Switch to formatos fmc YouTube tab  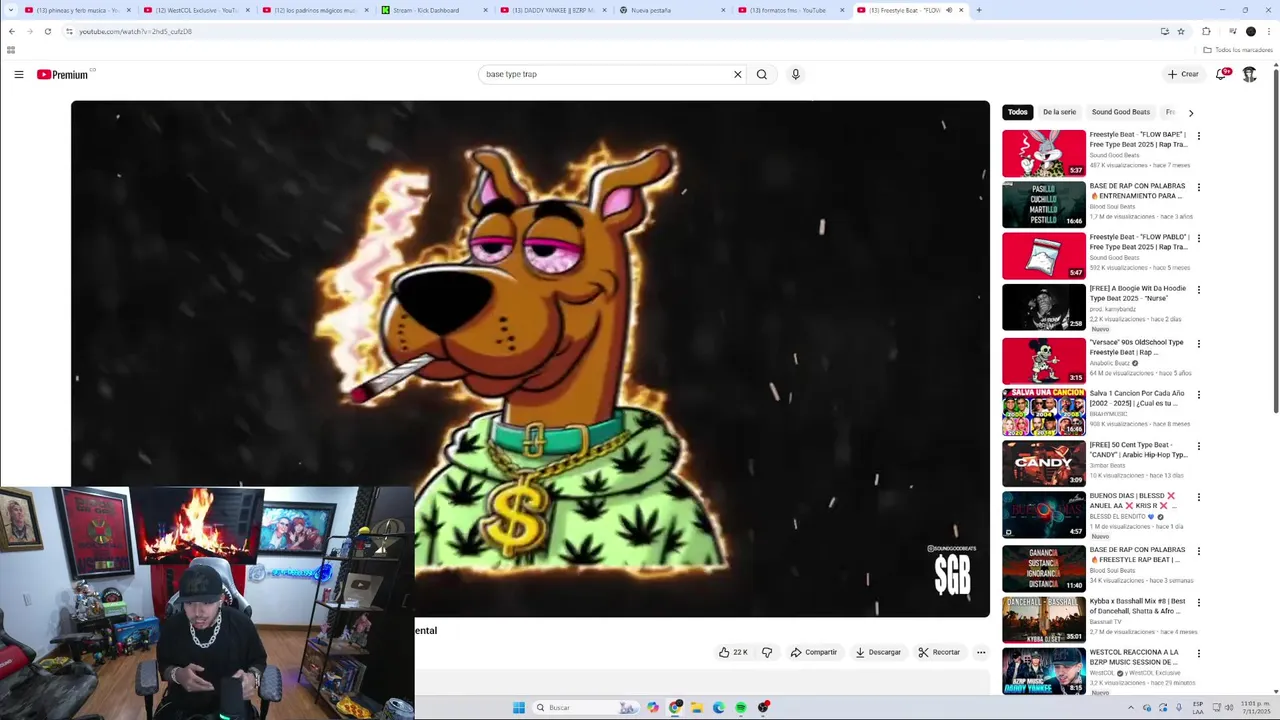pos(791,10)
